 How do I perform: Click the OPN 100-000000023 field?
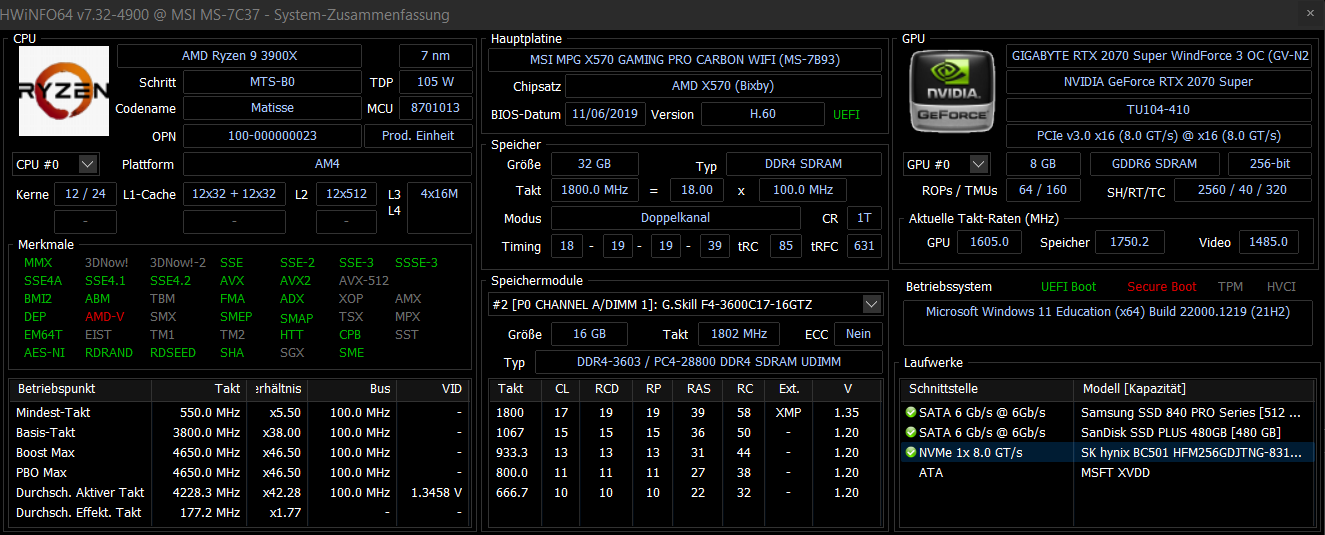pos(272,135)
